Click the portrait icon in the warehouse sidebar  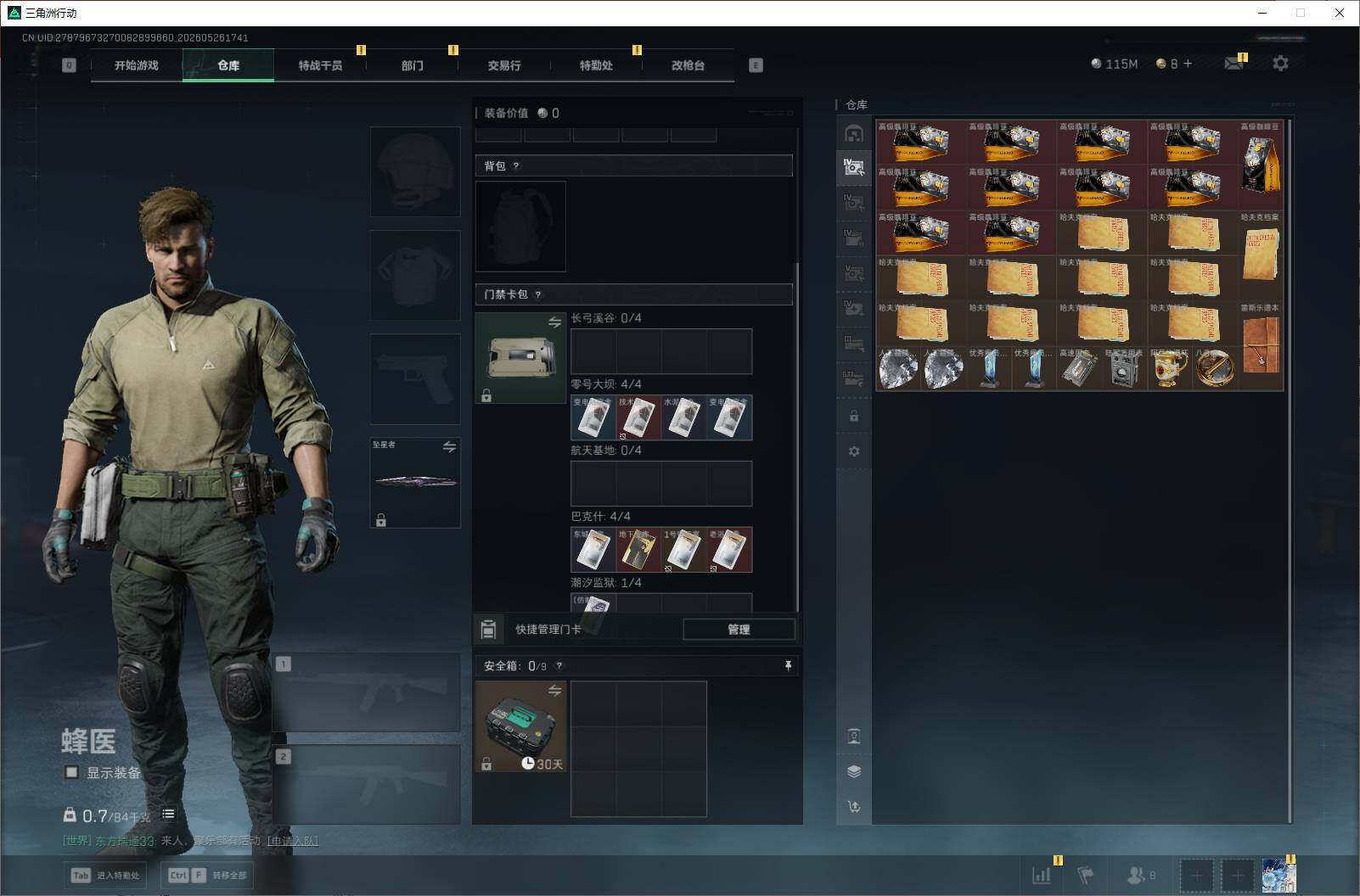coord(854,736)
